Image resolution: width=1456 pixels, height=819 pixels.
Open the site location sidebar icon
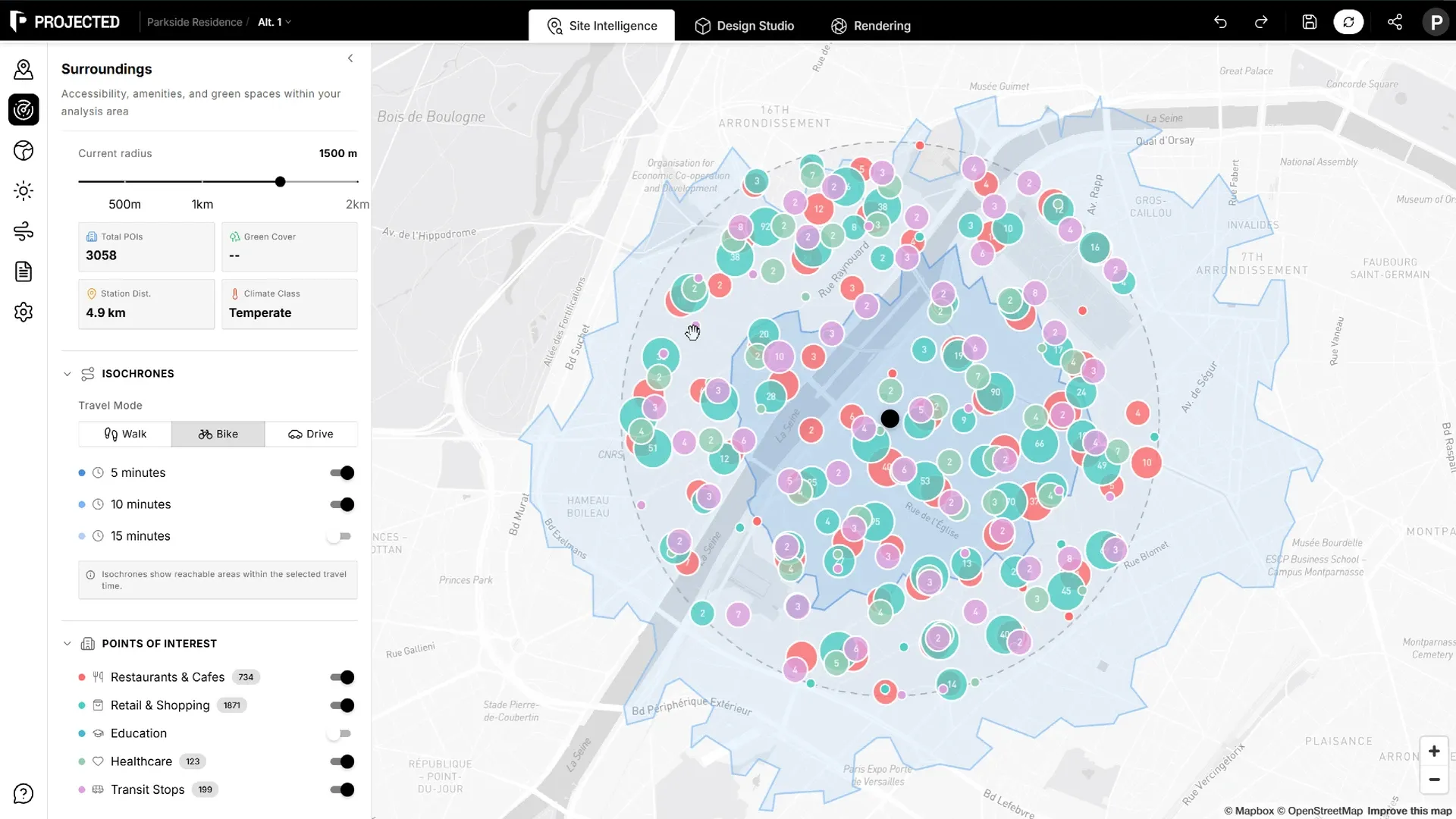pos(24,70)
